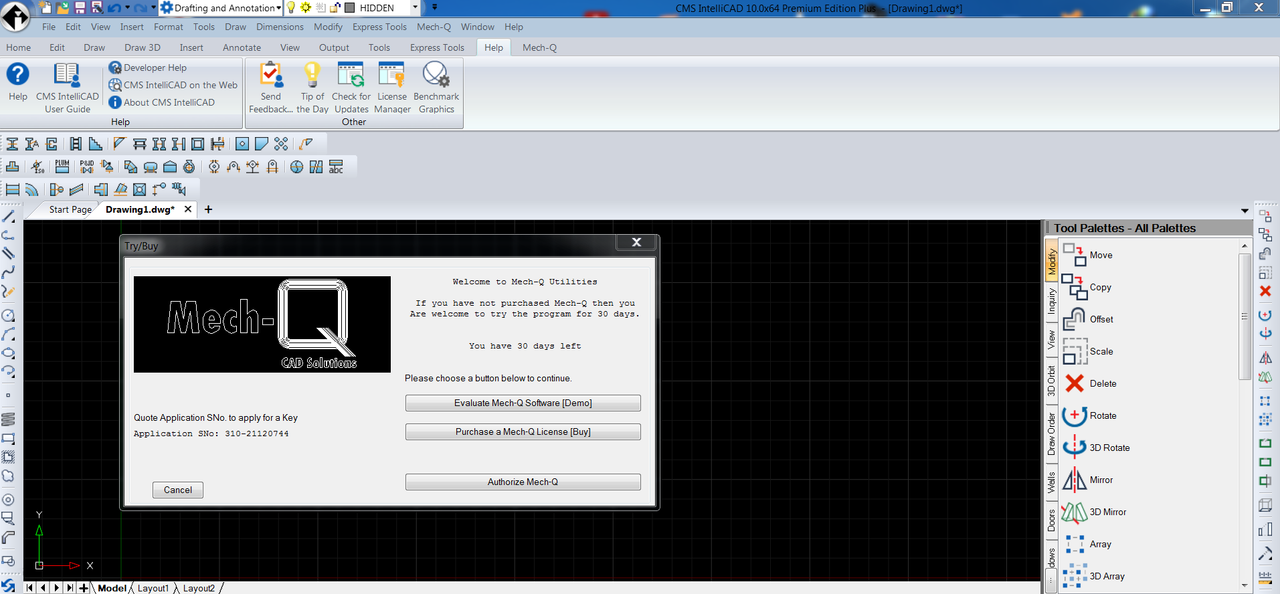1280x594 pixels.
Task: Switch to the Annotate ribbon tab
Action: (242, 47)
